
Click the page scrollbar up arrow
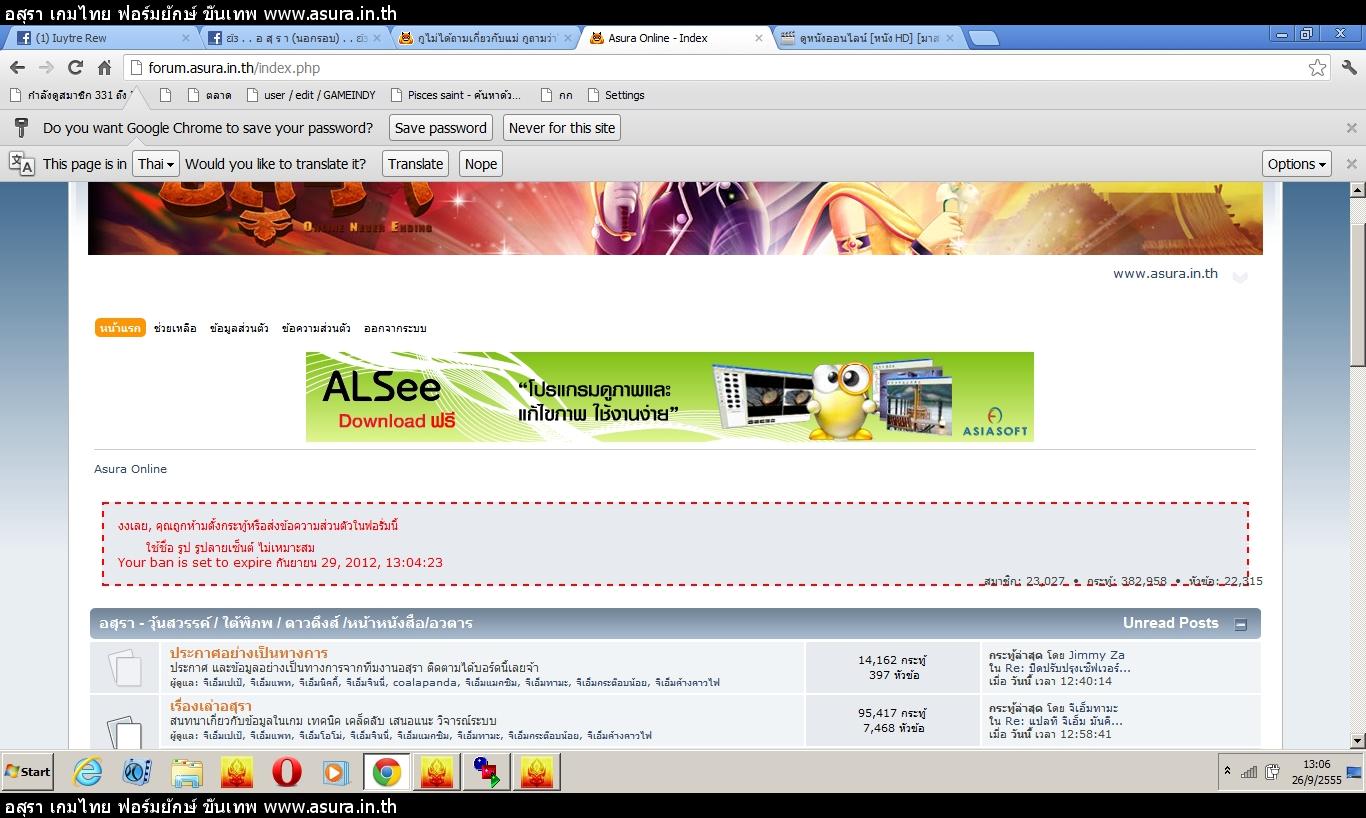(1357, 190)
